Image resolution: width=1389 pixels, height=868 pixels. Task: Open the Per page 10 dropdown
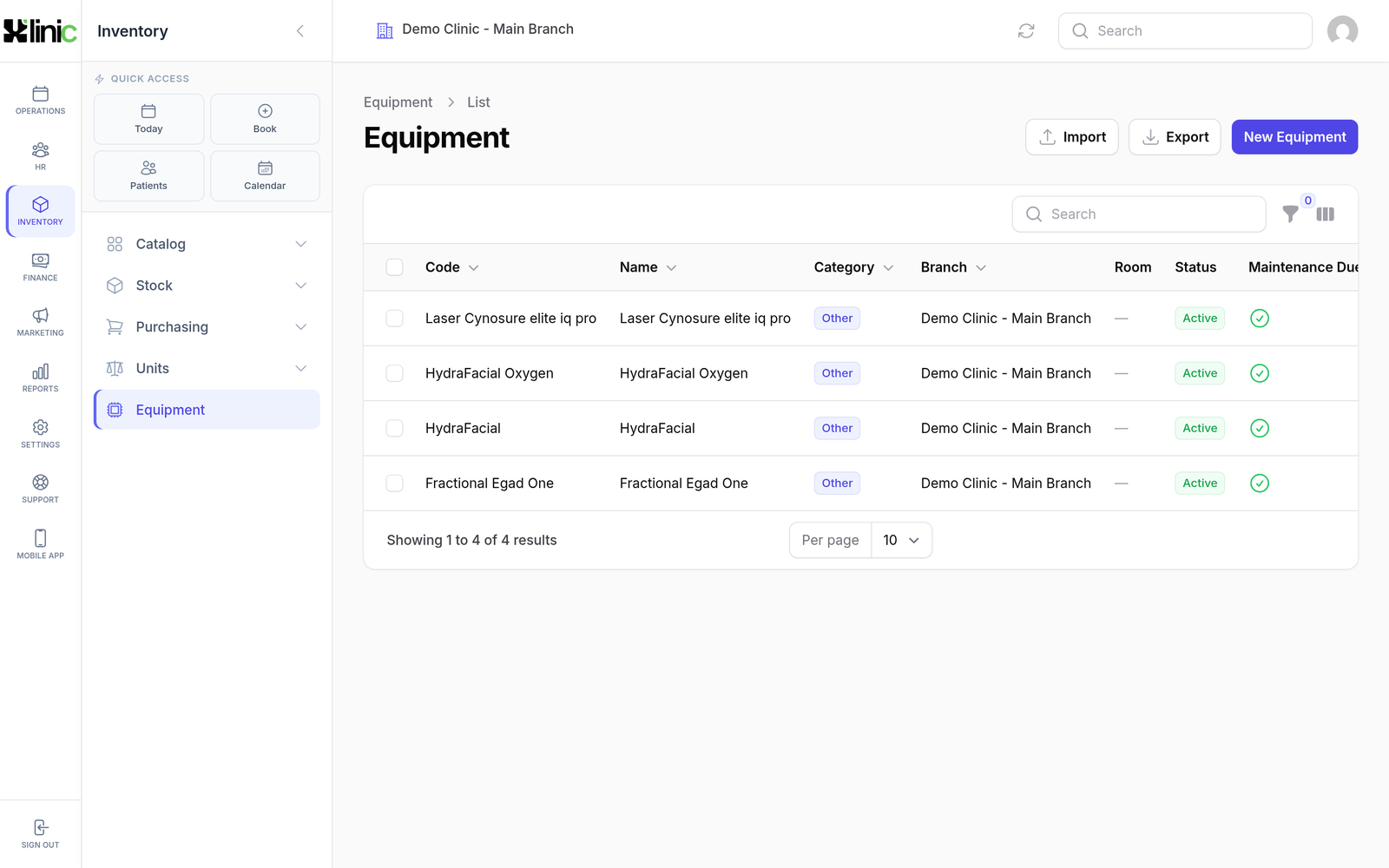tap(901, 540)
